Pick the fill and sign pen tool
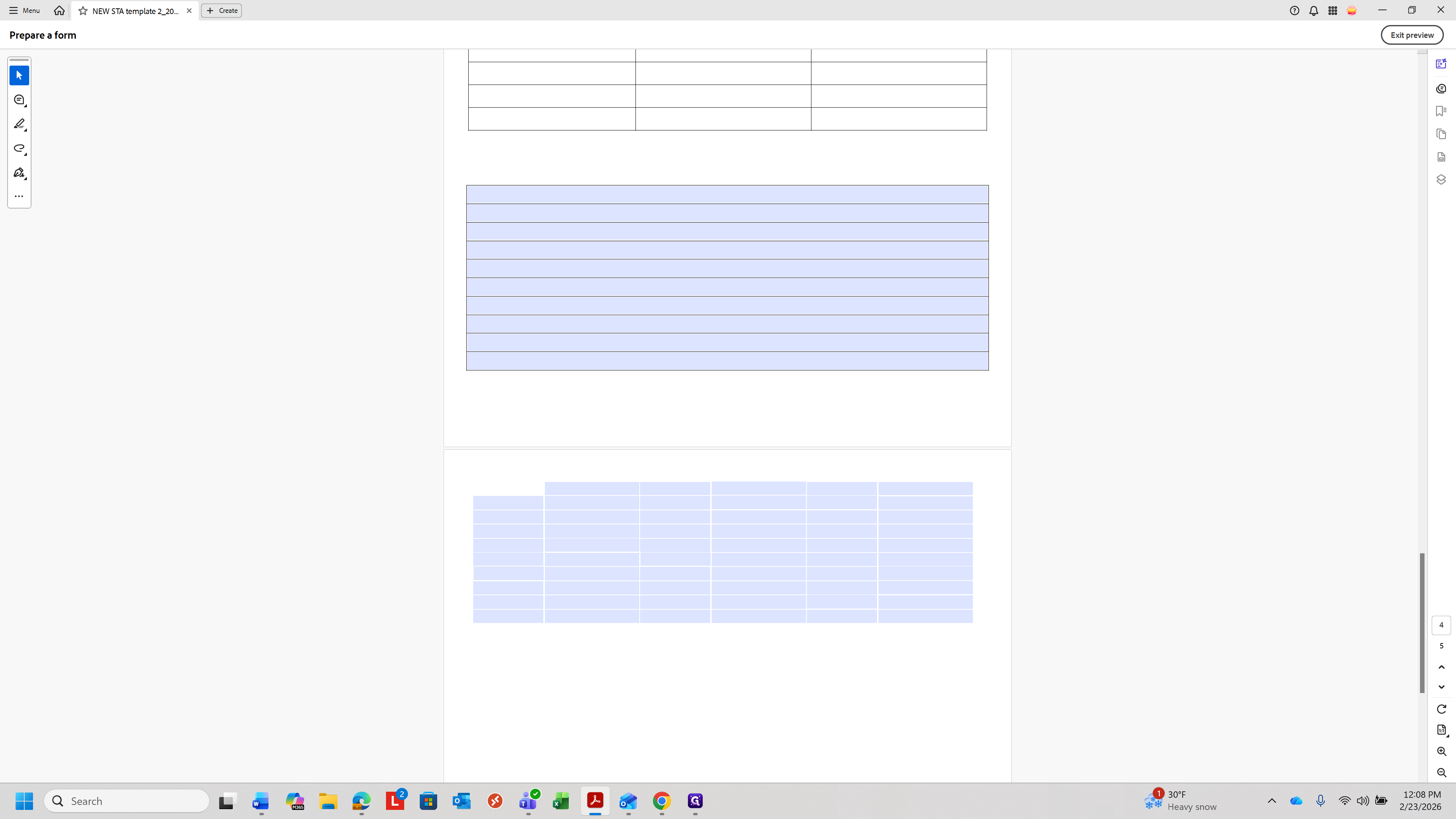This screenshot has width=1456, height=819. pyautogui.click(x=19, y=173)
